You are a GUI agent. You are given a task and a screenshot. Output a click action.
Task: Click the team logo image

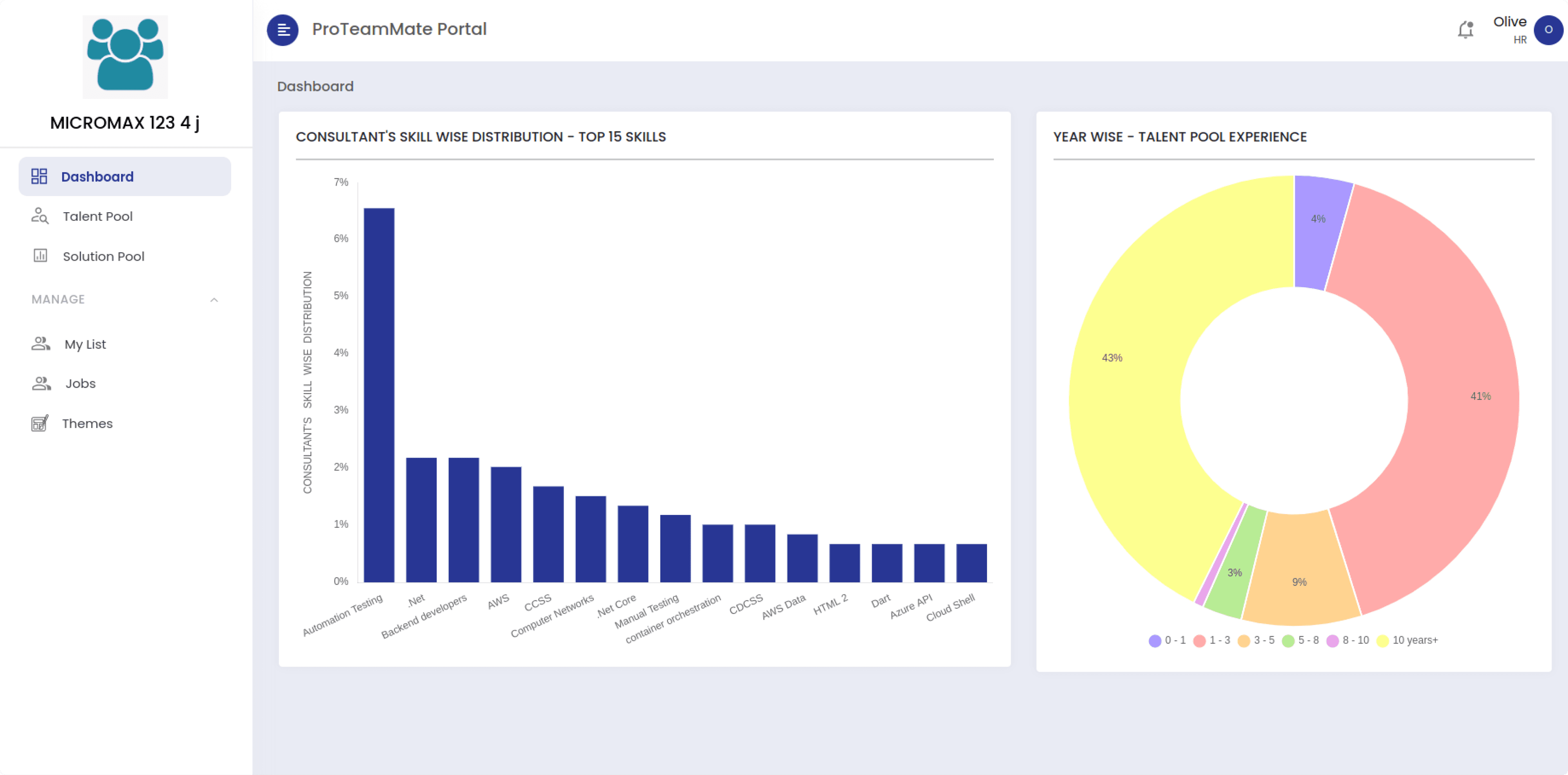[125, 57]
